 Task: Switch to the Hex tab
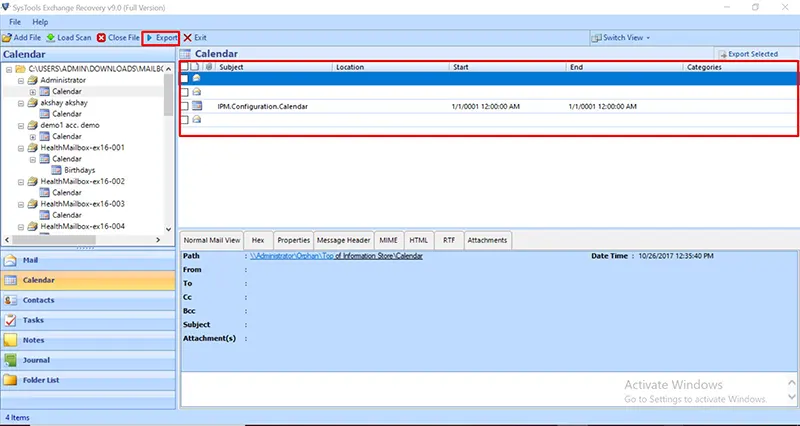point(258,240)
